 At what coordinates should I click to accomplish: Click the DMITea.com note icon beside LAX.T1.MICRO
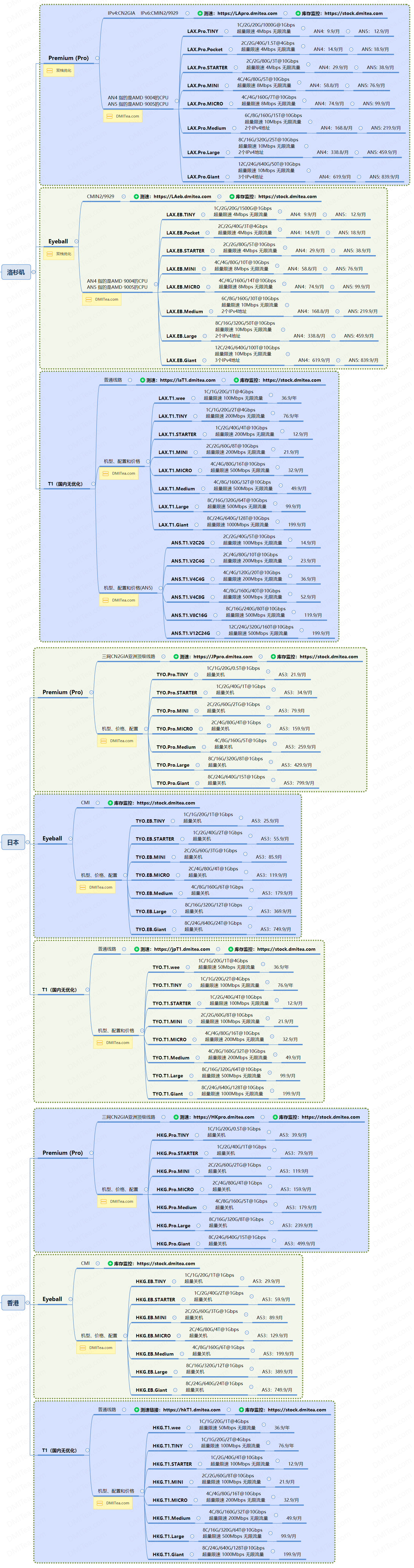tap(105, 474)
